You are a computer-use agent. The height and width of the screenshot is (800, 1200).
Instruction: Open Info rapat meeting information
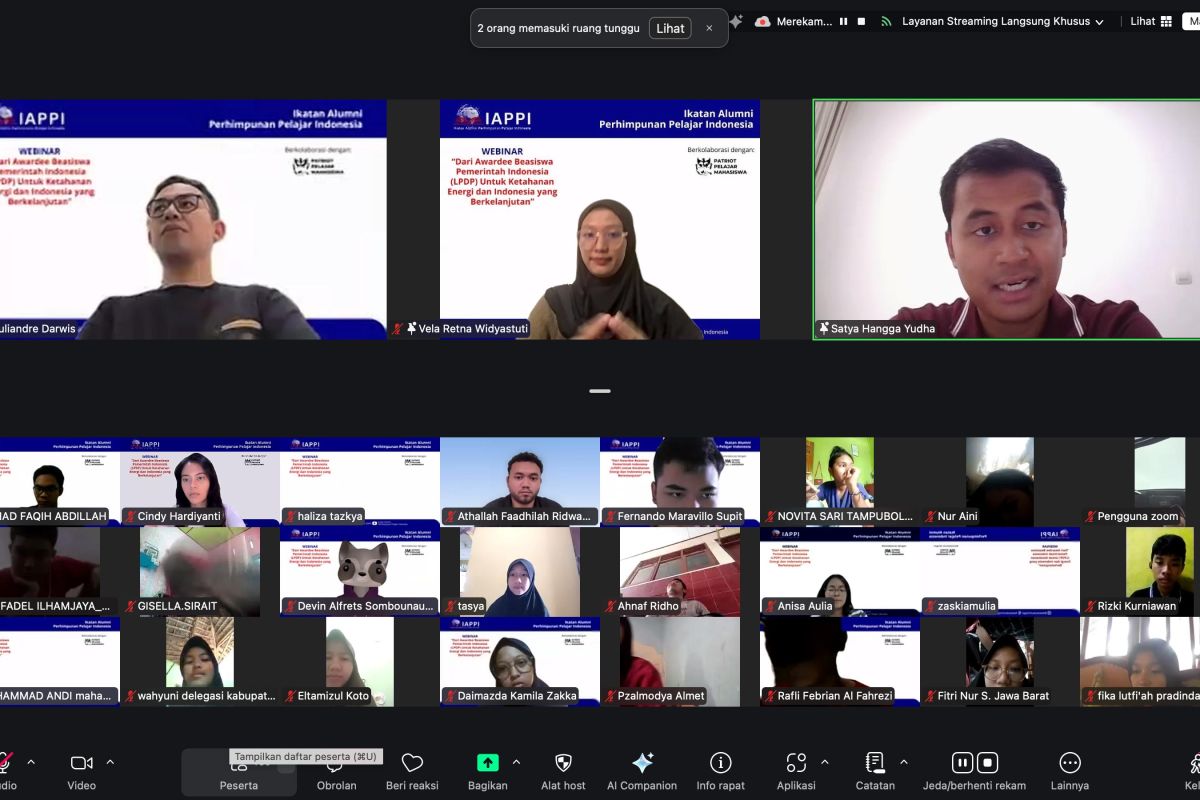(x=720, y=763)
